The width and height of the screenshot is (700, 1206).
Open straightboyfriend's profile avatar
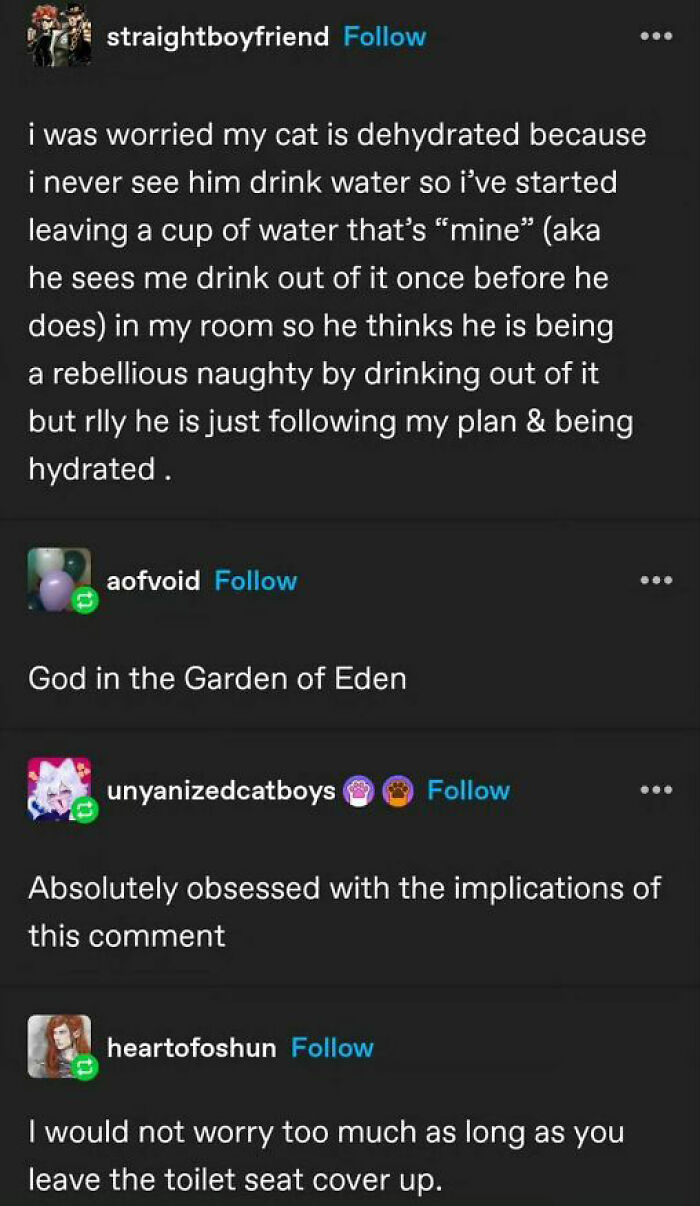pyautogui.click(x=59, y=37)
